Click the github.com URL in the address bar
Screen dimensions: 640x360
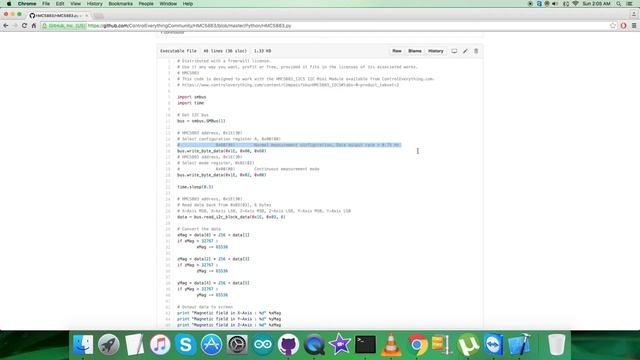[x=189, y=26]
